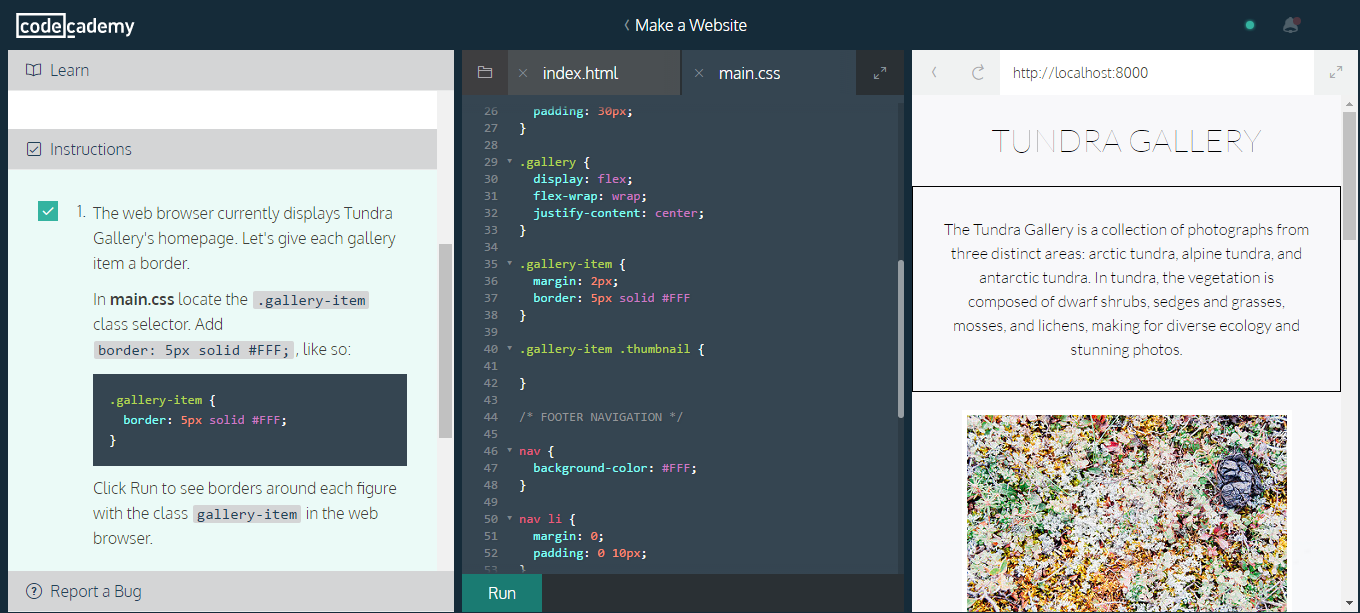Expand the code editor to fullscreen
This screenshot has width=1360, height=613.
click(x=880, y=73)
